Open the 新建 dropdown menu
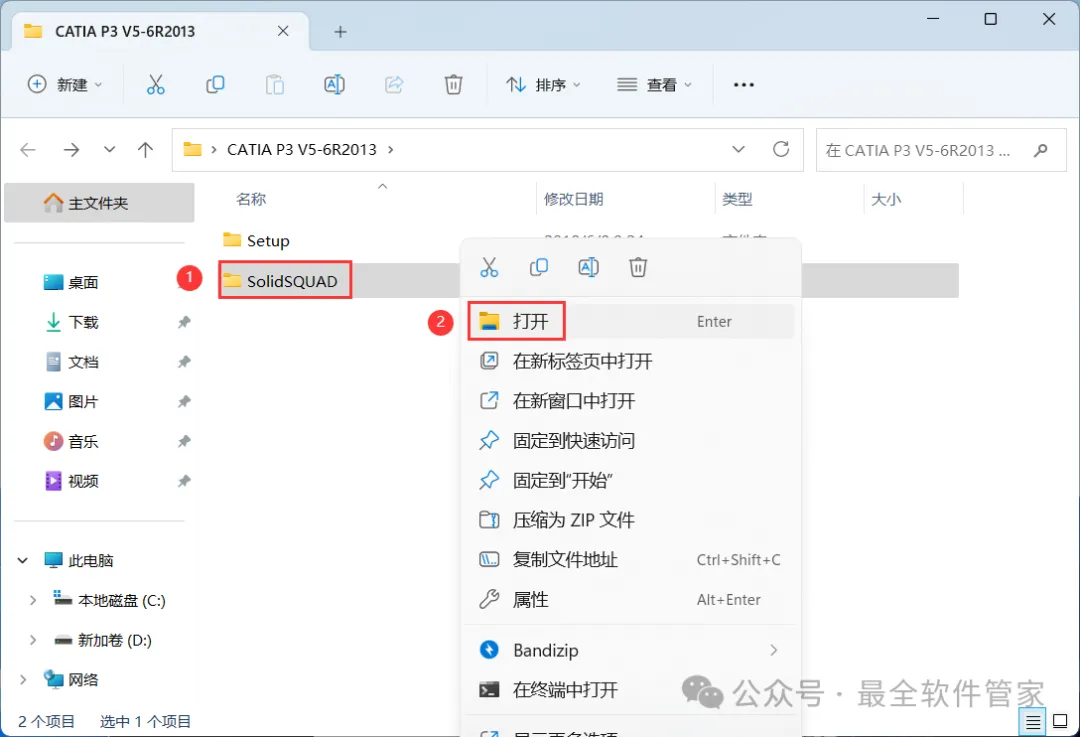 click(x=65, y=85)
